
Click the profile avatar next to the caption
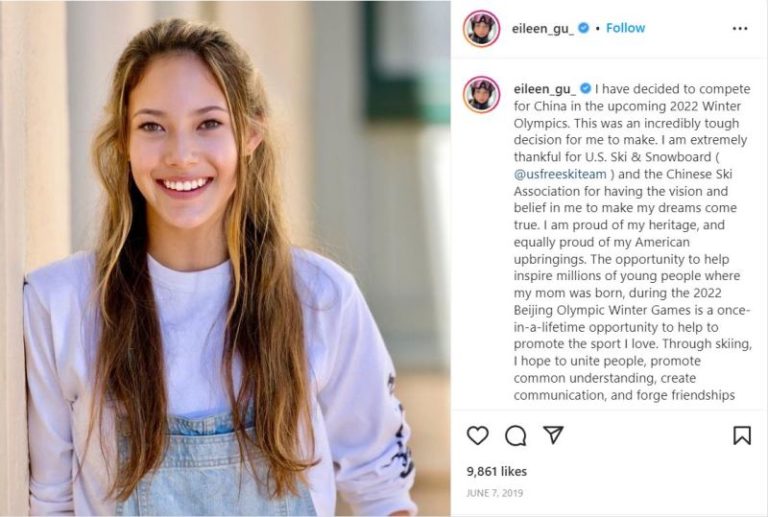(481, 94)
